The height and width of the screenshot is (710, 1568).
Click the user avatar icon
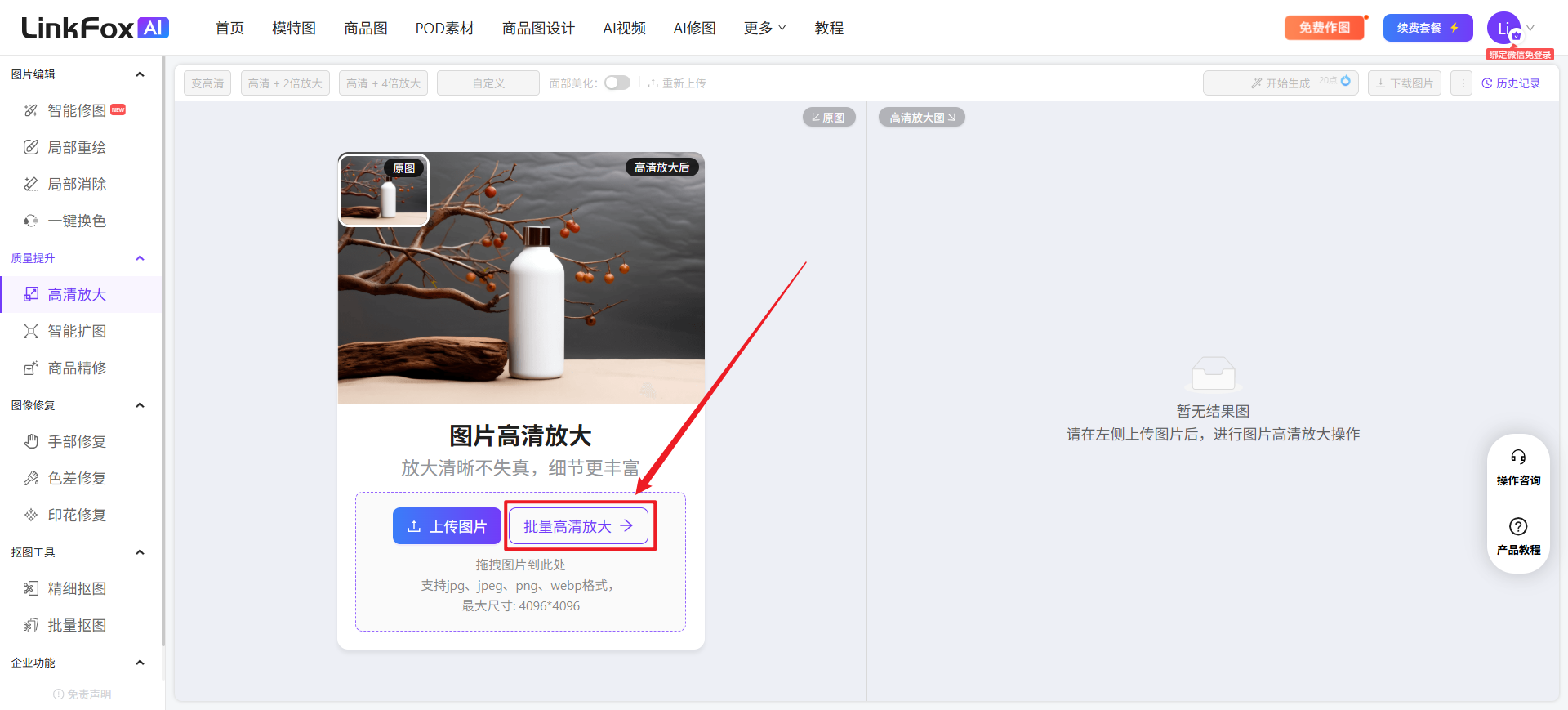pyautogui.click(x=1504, y=28)
